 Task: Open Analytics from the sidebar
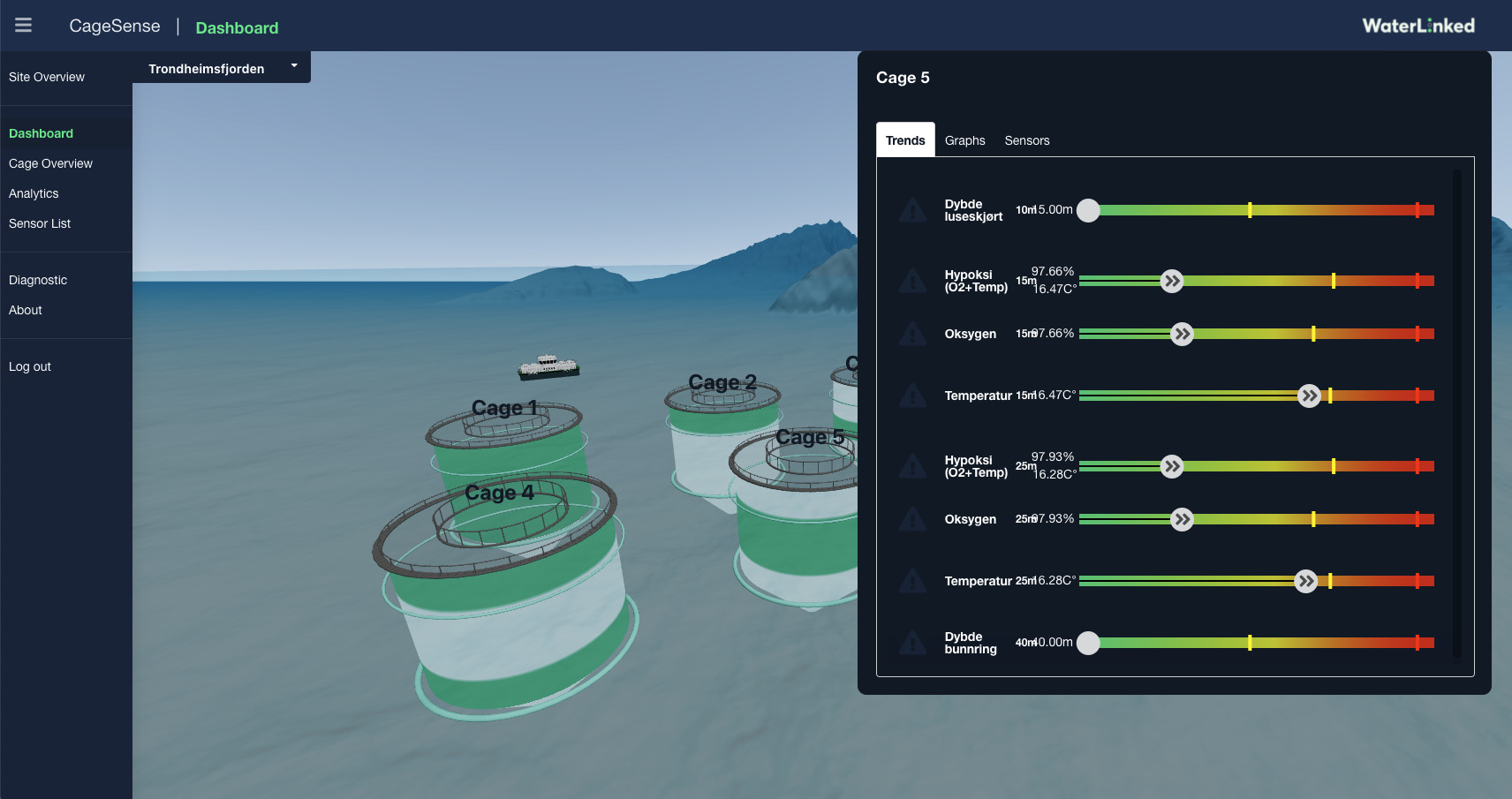34,193
